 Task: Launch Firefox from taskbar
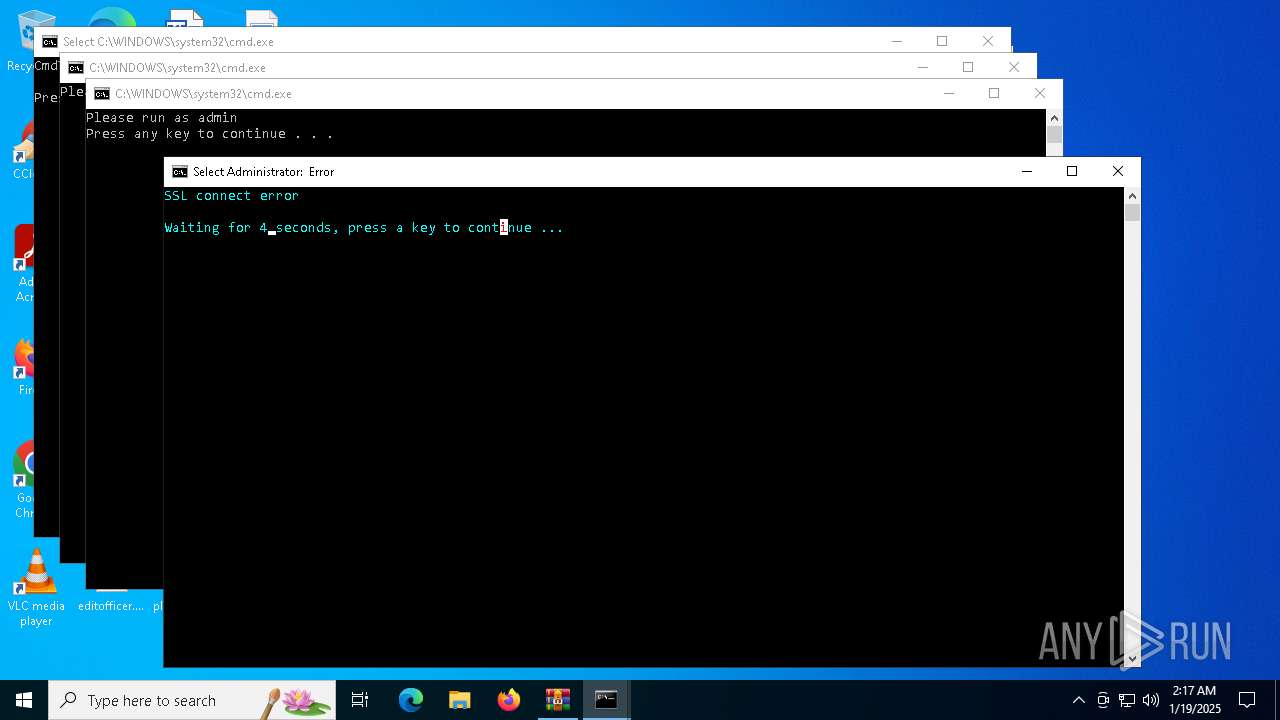(x=509, y=700)
